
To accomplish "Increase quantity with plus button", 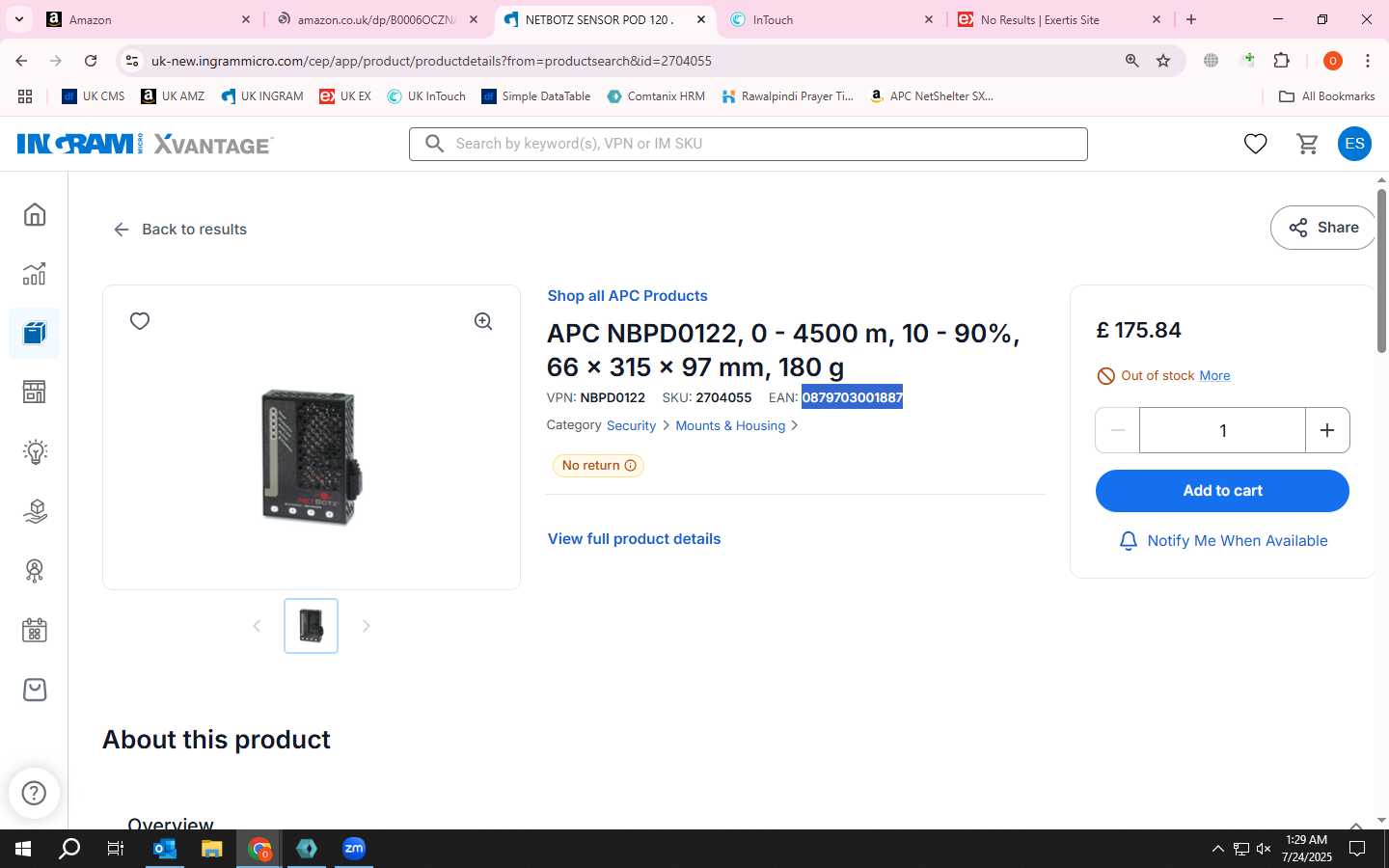I will 1327,430.
